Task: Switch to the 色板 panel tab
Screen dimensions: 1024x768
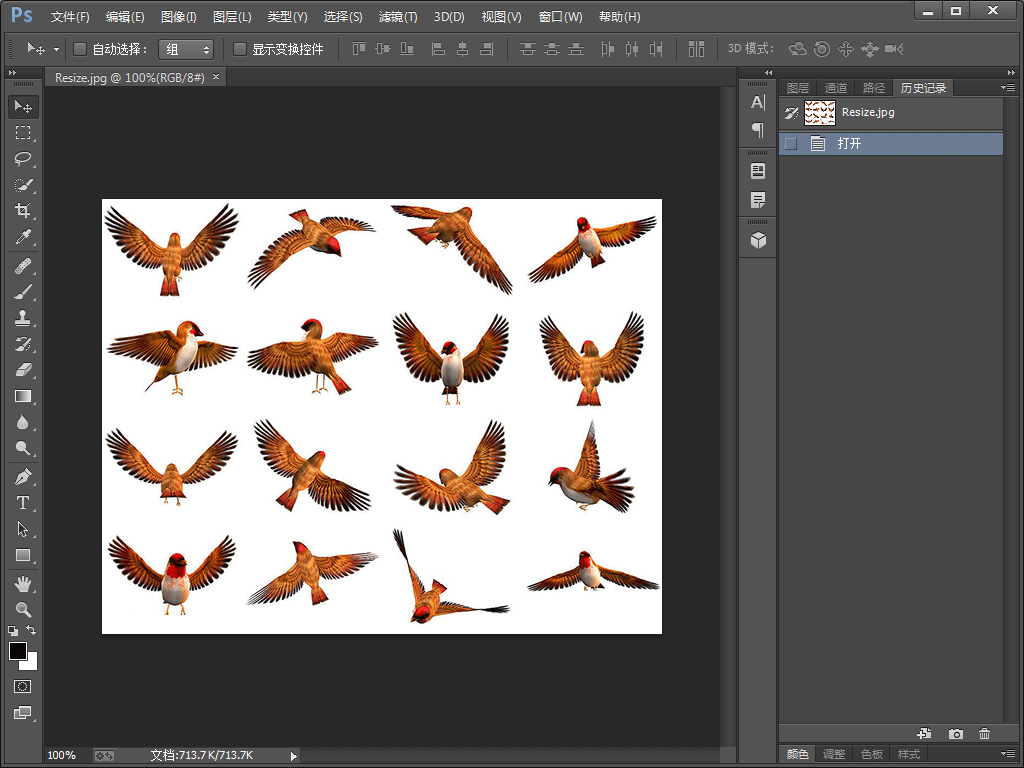Action: [871, 754]
